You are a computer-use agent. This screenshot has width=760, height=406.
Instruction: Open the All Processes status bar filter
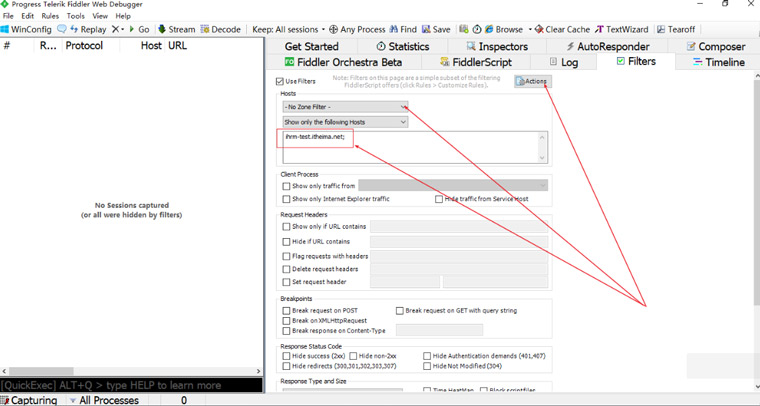104,400
